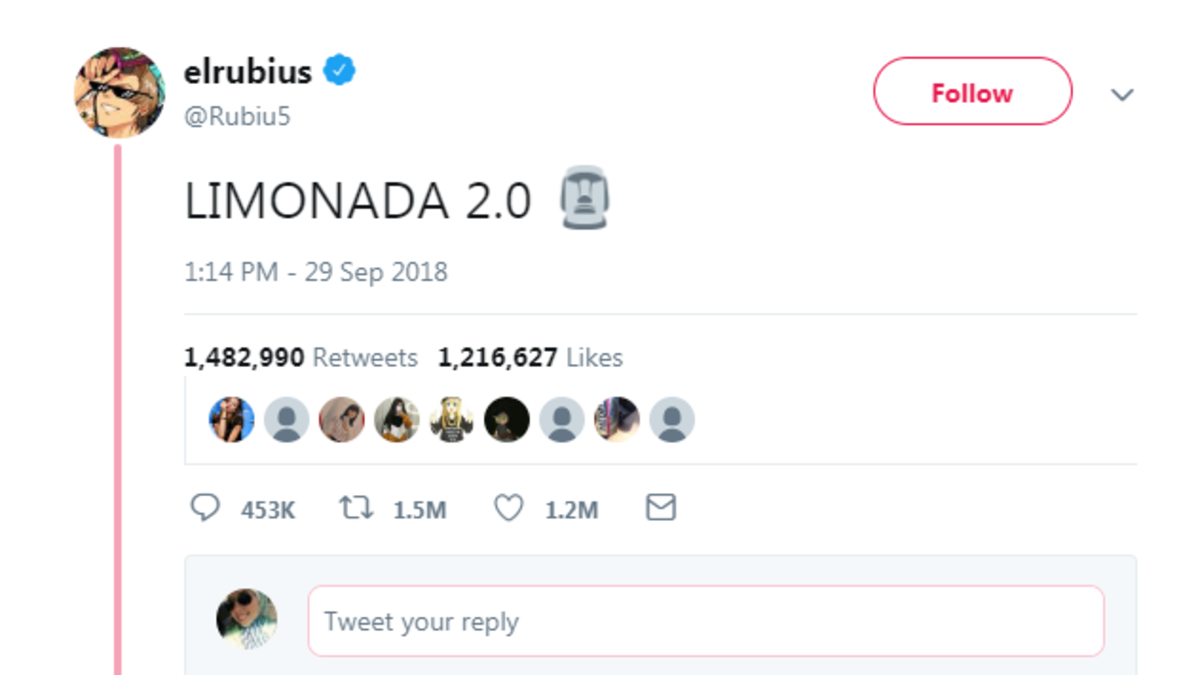Like the tweet using the heart icon
The image size is (1200, 675).
[x=508, y=508]
